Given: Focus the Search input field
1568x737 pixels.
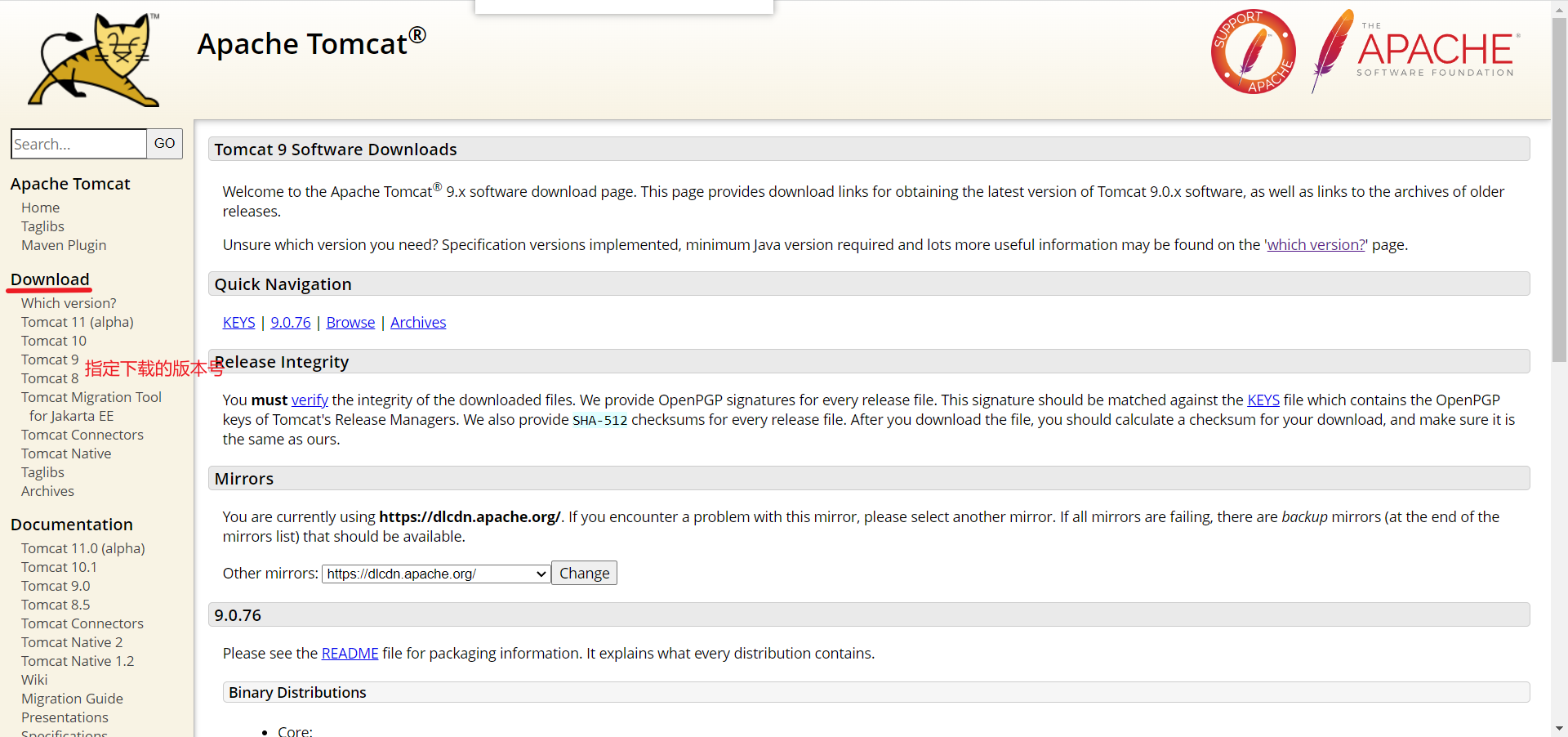Looking at the screenshot, I should tap(78, 144).
